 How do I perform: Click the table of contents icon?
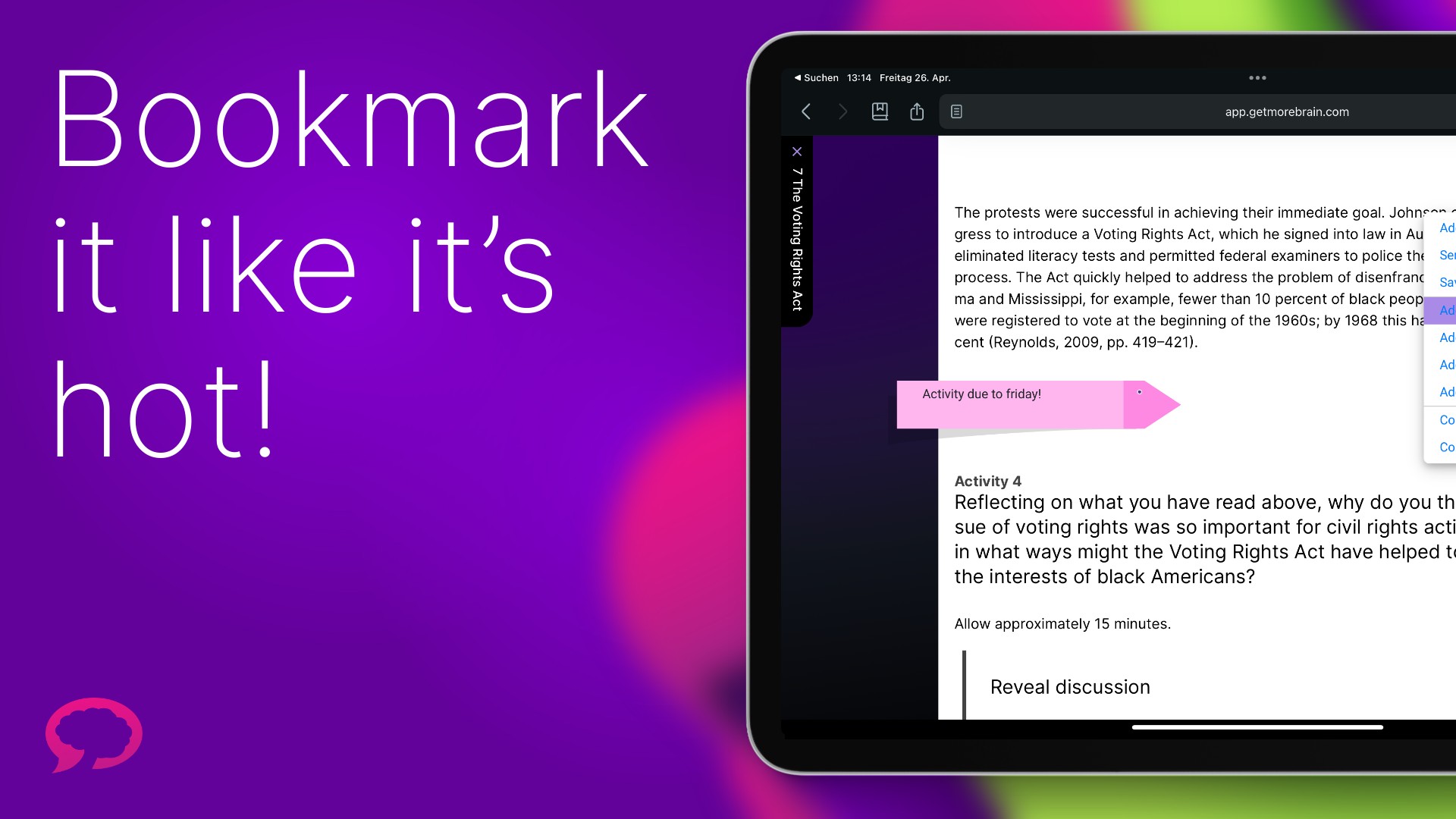957,111
